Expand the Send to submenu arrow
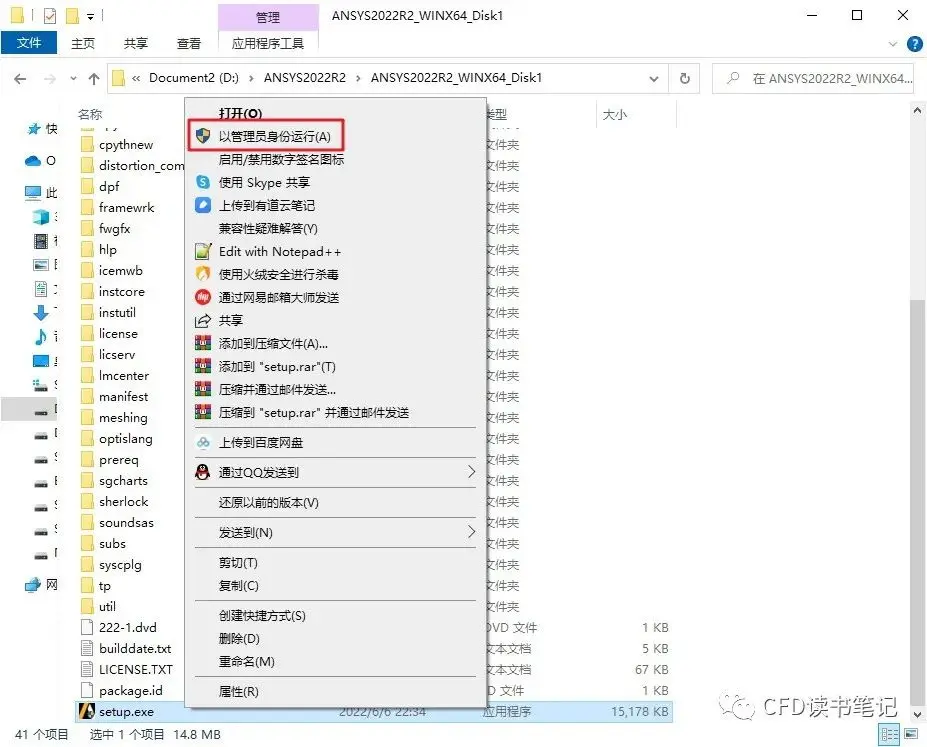The width and height of the screenshot is (927, 747). pos(471,532)
